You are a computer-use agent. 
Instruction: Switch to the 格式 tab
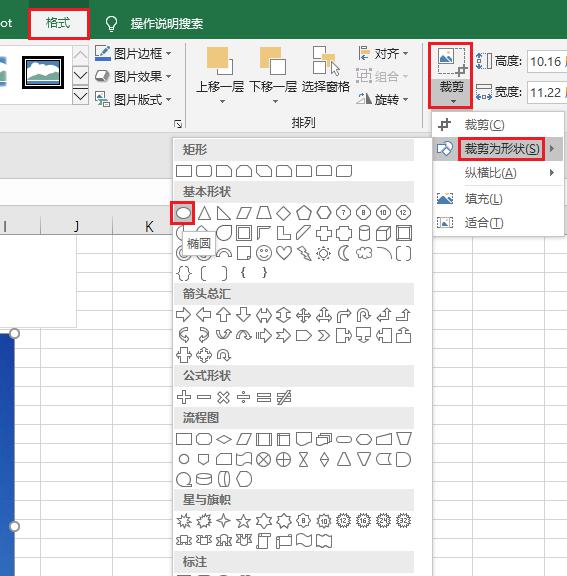coord(58,24)
